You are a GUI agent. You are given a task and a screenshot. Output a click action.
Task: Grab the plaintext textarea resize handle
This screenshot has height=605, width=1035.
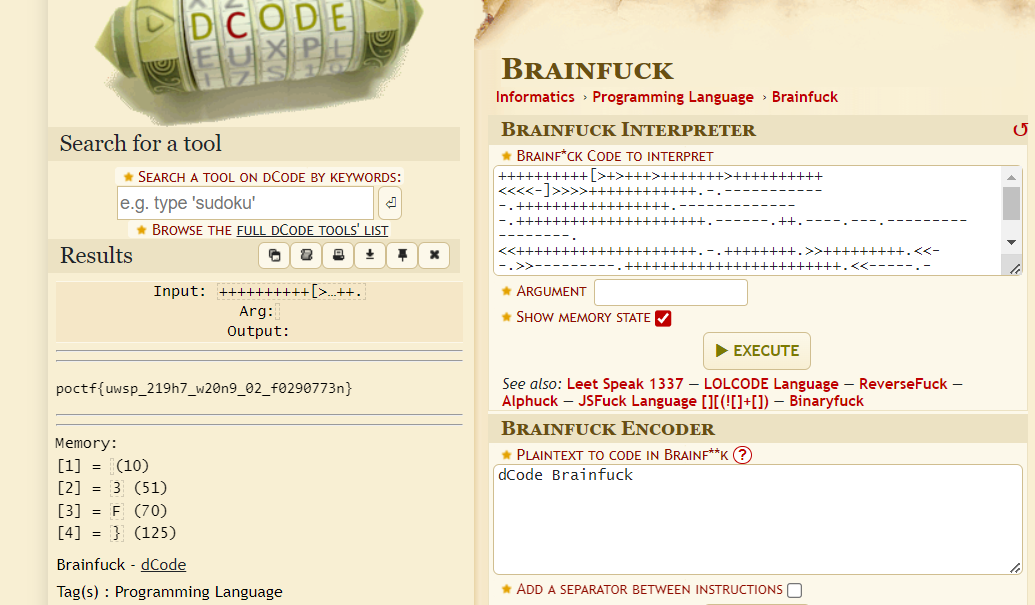coord(1015,567)
